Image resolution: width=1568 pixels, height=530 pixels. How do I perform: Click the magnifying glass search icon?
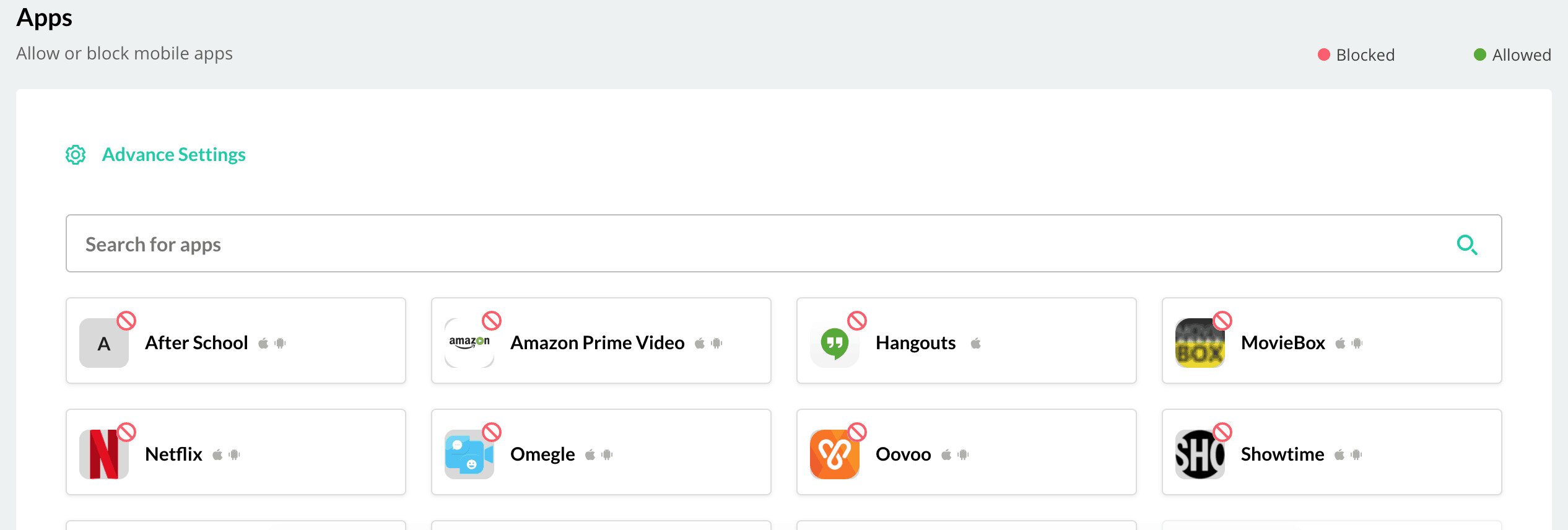[x=1466, y=245]
